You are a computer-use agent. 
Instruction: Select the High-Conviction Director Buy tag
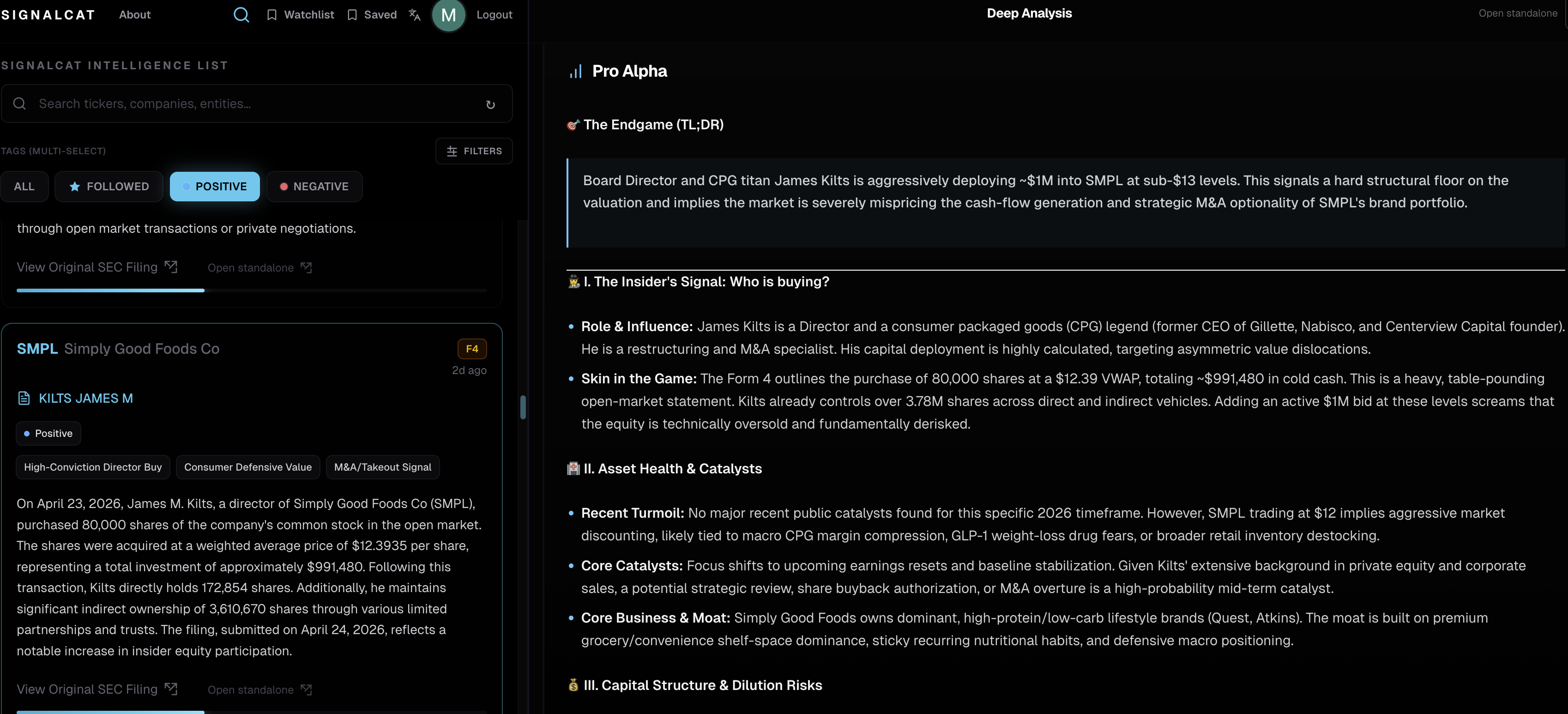[x=93, y=467]
